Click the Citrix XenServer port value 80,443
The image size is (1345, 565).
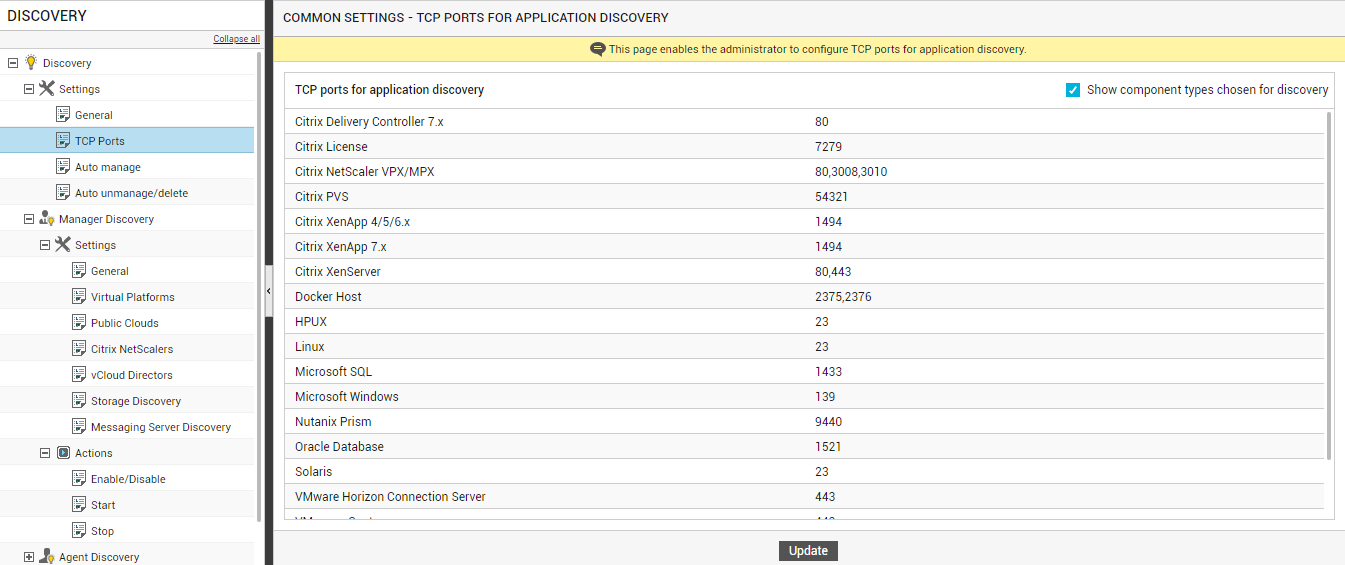(833, 272)
